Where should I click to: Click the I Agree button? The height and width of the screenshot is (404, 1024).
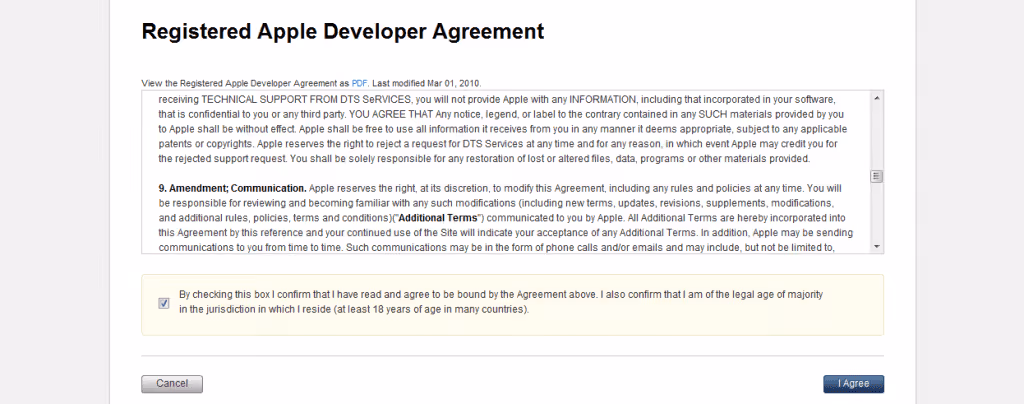click(x=853, y=384)
